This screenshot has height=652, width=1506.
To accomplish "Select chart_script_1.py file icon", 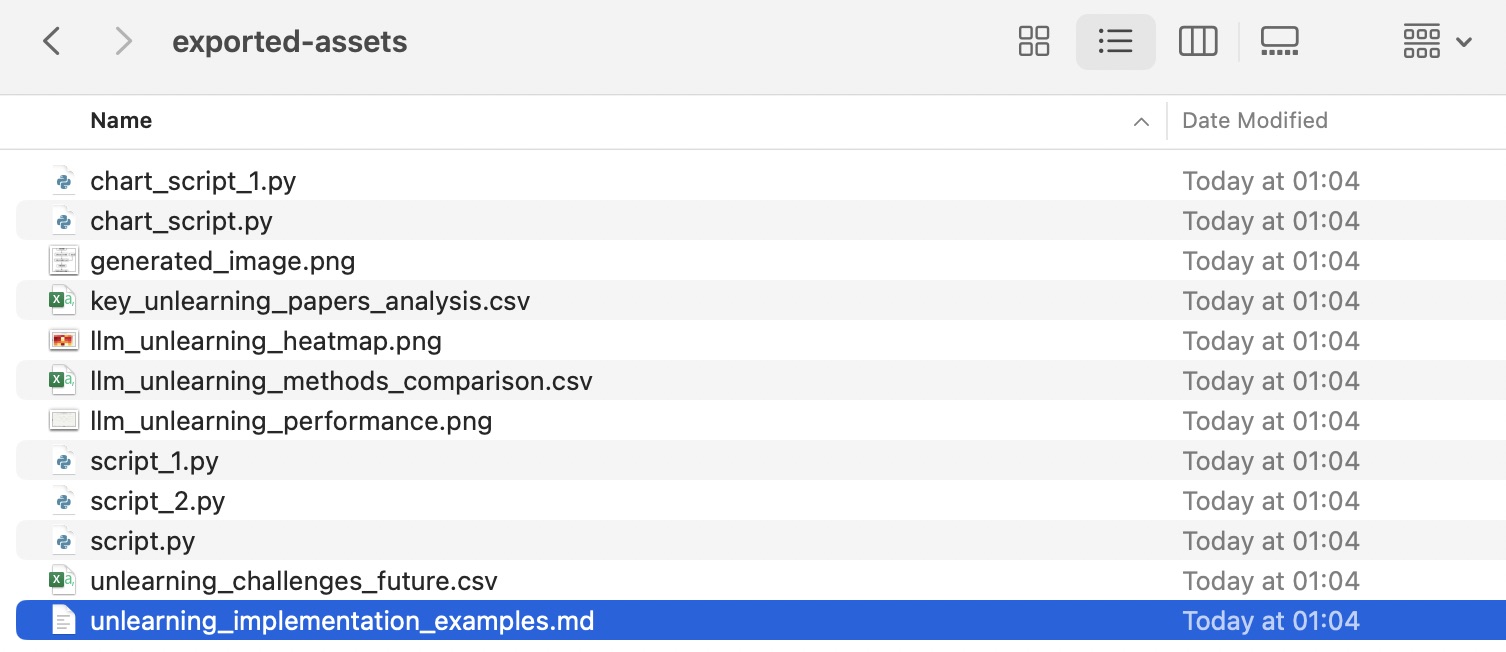I will pyautogui.click(x=64, y=181).
